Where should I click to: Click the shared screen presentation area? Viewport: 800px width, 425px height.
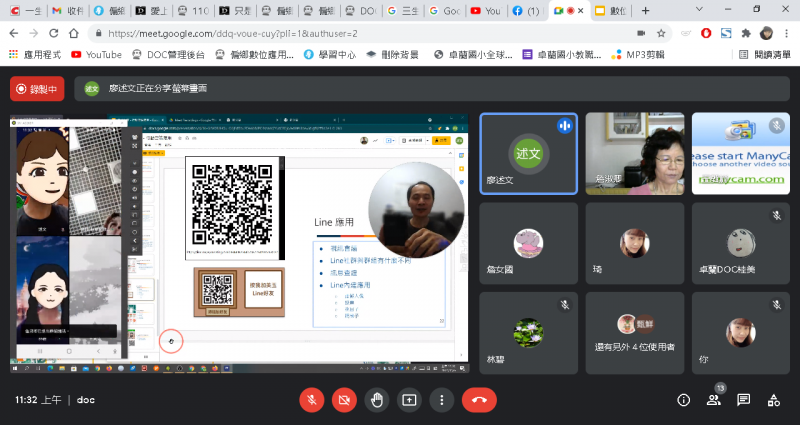click(240, 243)
